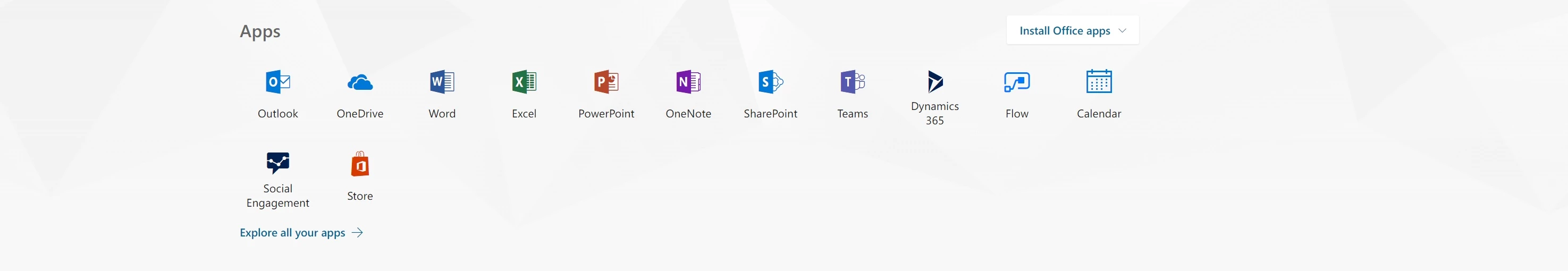The width and height of the screenshot is (1568, 271).
Task: Click the Teams text label
Action: tap(853, 114)
